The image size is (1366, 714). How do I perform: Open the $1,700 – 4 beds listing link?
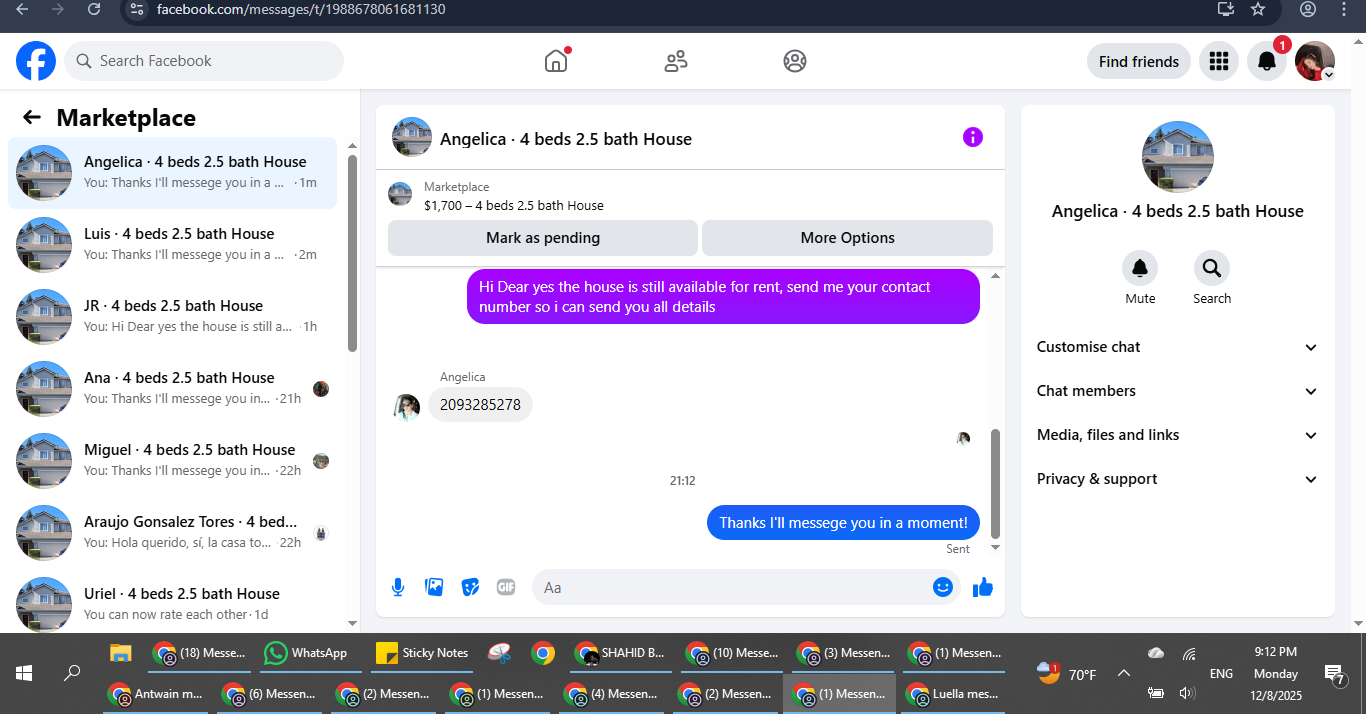pos(514,205)
